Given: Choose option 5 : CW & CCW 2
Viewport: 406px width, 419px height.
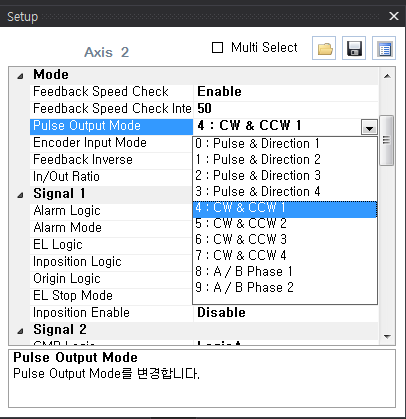Looking at the screenshot, I should pyautogui.click(x=285, y=223).
